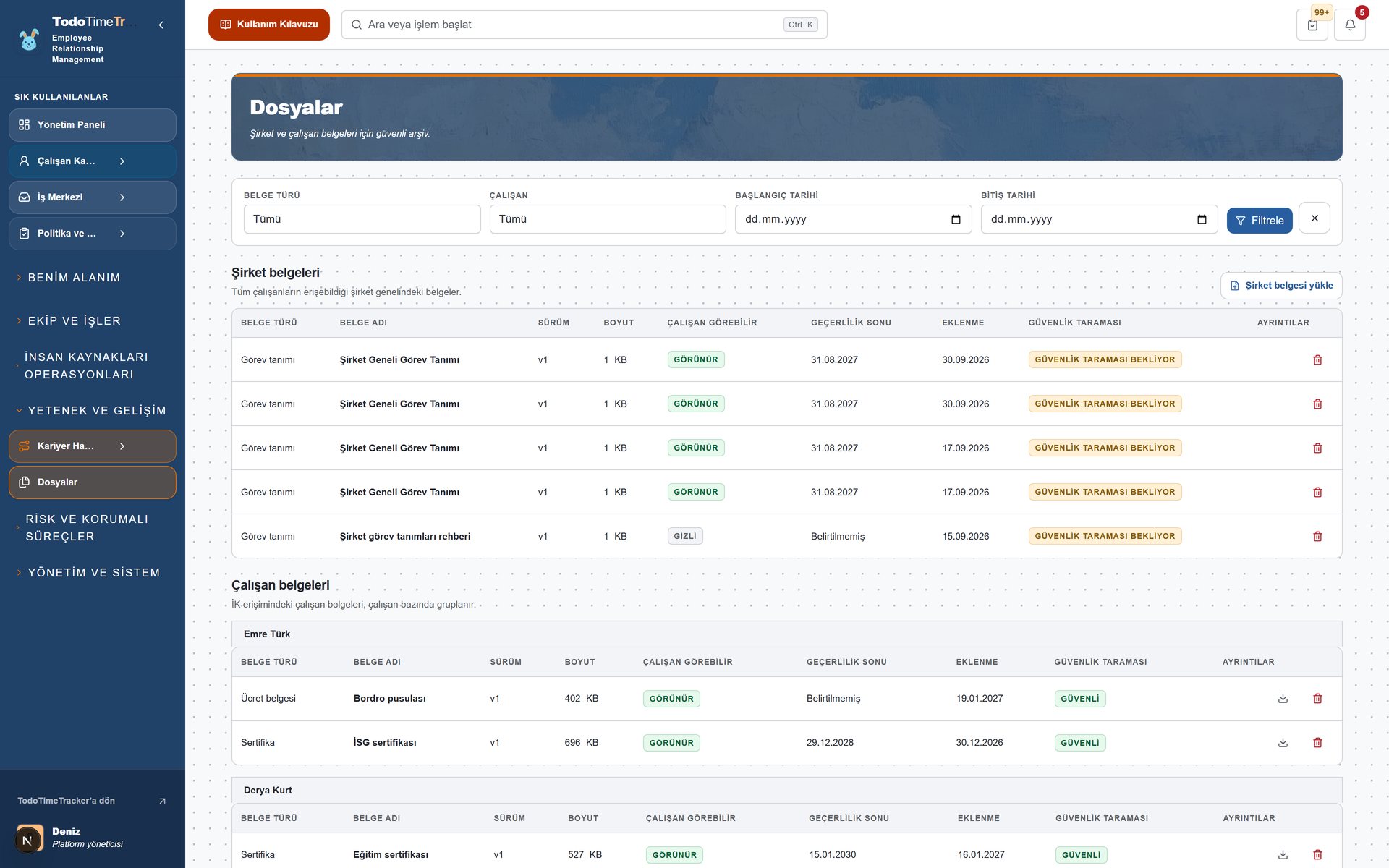The height and width of the screenshot is (868, 1389).
Task: Expand the İş Merkezi submenu
Action: click(x=93, y=197)
